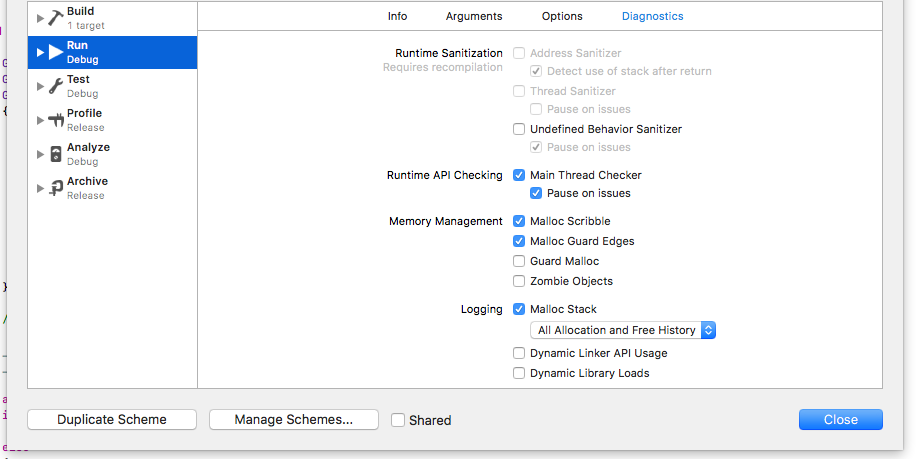The image size is (919, 459).
Task: Select the Analyze icon
Action: (x=56, y=154)
